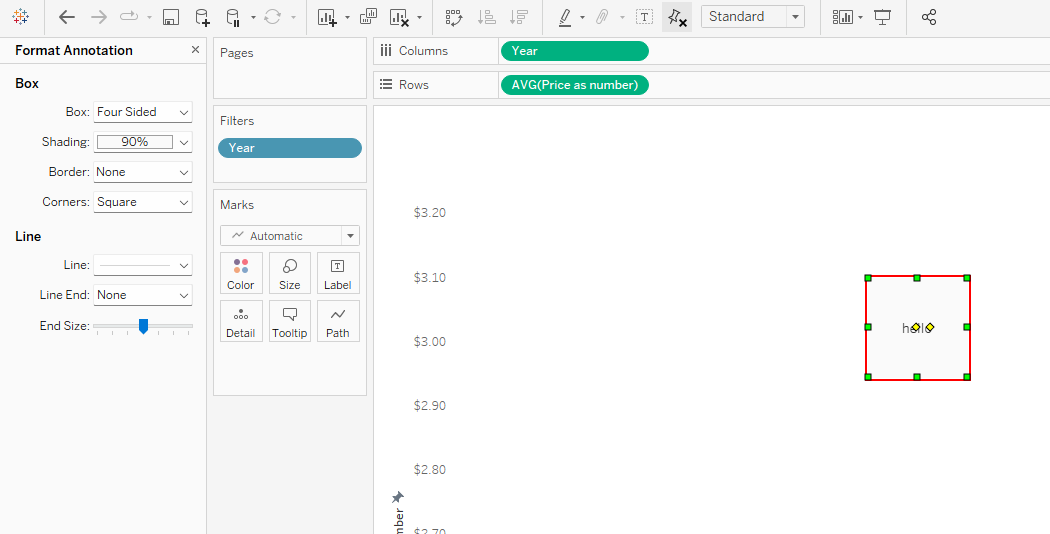Open the New Worksheet dropdown arrow
1050x534 pixels.
click(347, 17)
